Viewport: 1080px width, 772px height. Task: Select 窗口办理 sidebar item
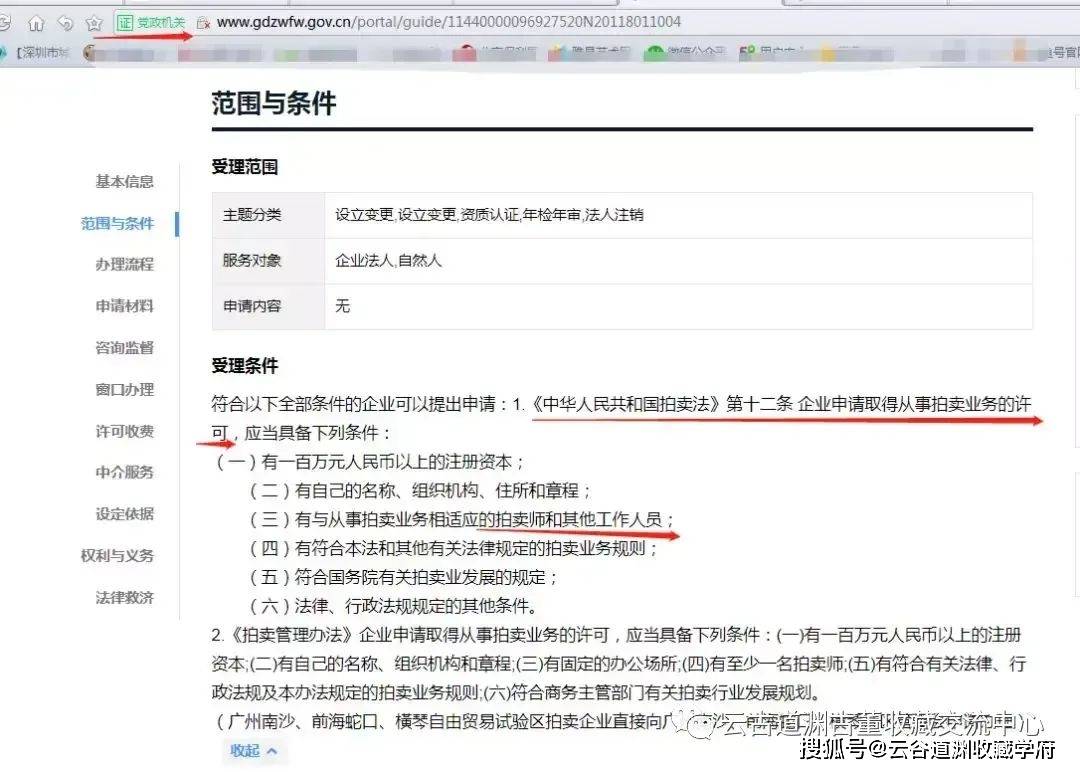[124, 389]
